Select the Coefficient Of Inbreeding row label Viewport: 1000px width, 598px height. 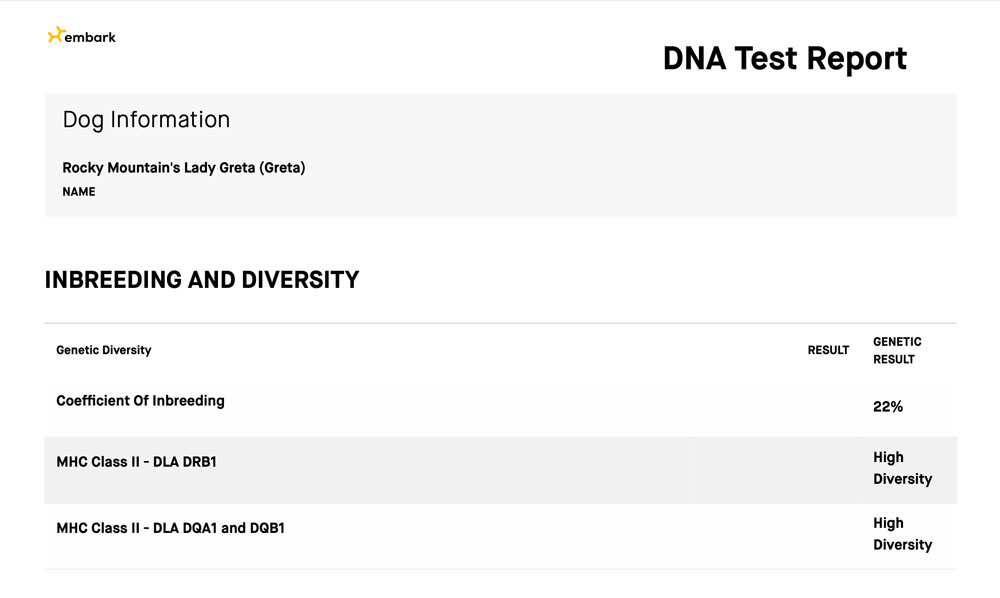pos(140,401)
